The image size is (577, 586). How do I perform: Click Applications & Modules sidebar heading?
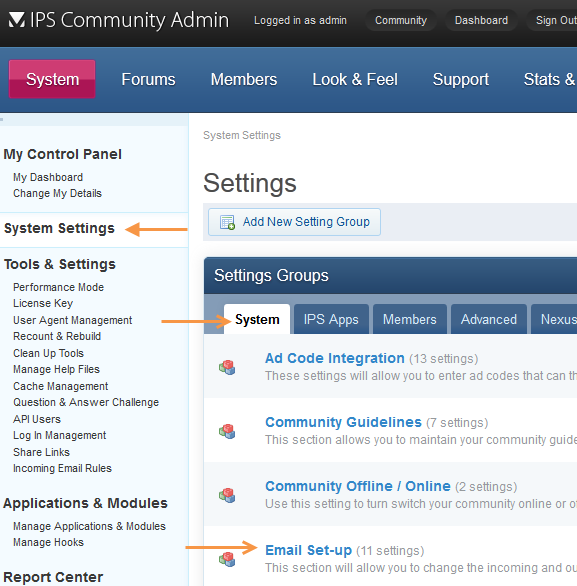point(86,503)
